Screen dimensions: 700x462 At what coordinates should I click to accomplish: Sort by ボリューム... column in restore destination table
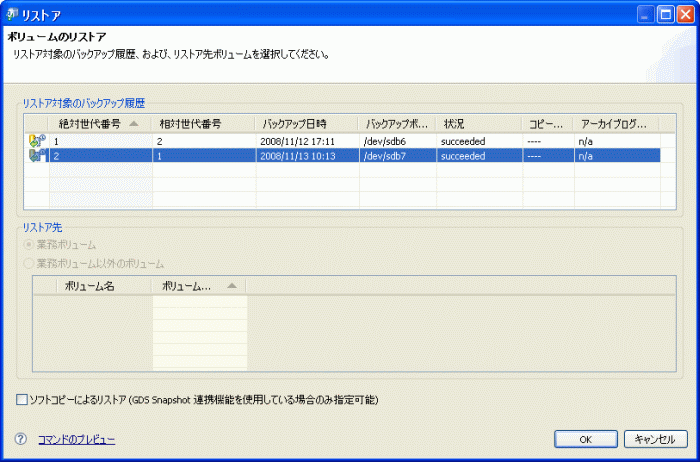[x=198, y=286]
